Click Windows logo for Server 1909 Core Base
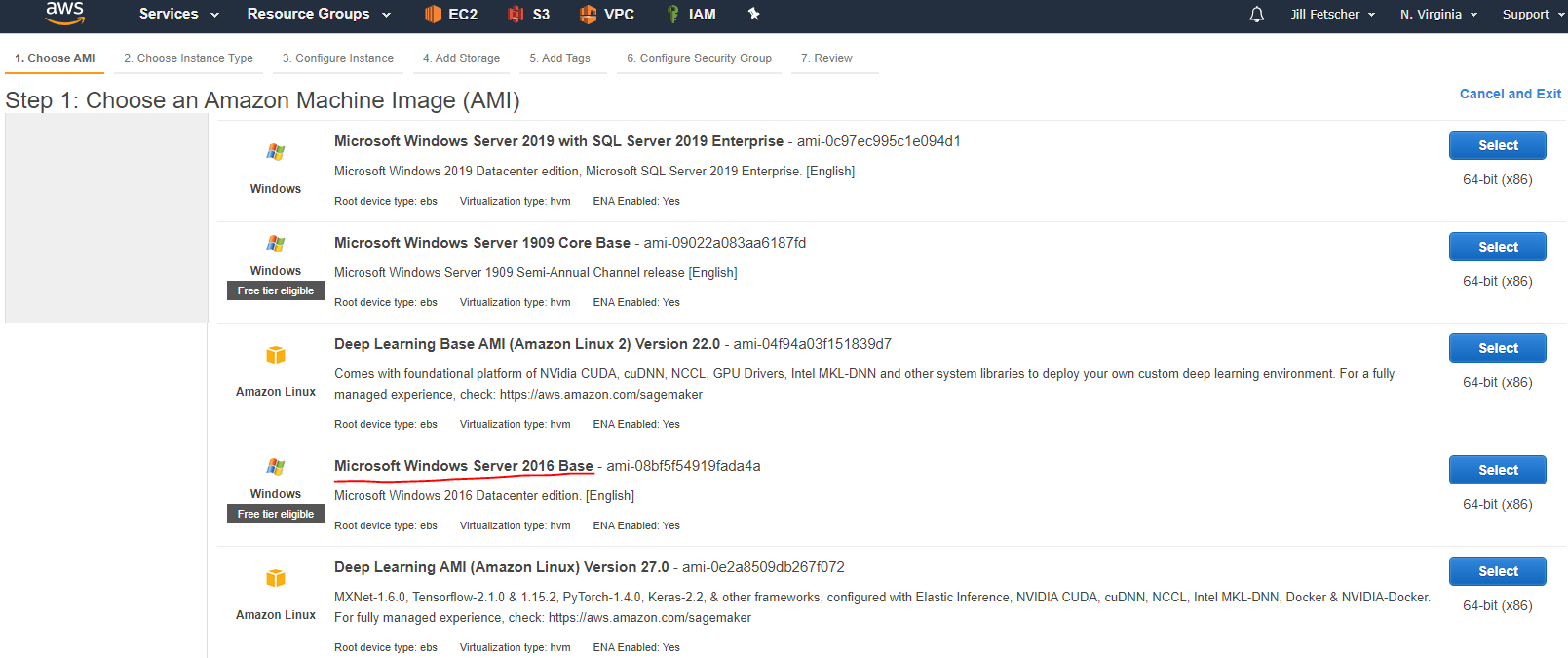The height and width of the screenshot is (658, 1568). (x=276, y=244)
